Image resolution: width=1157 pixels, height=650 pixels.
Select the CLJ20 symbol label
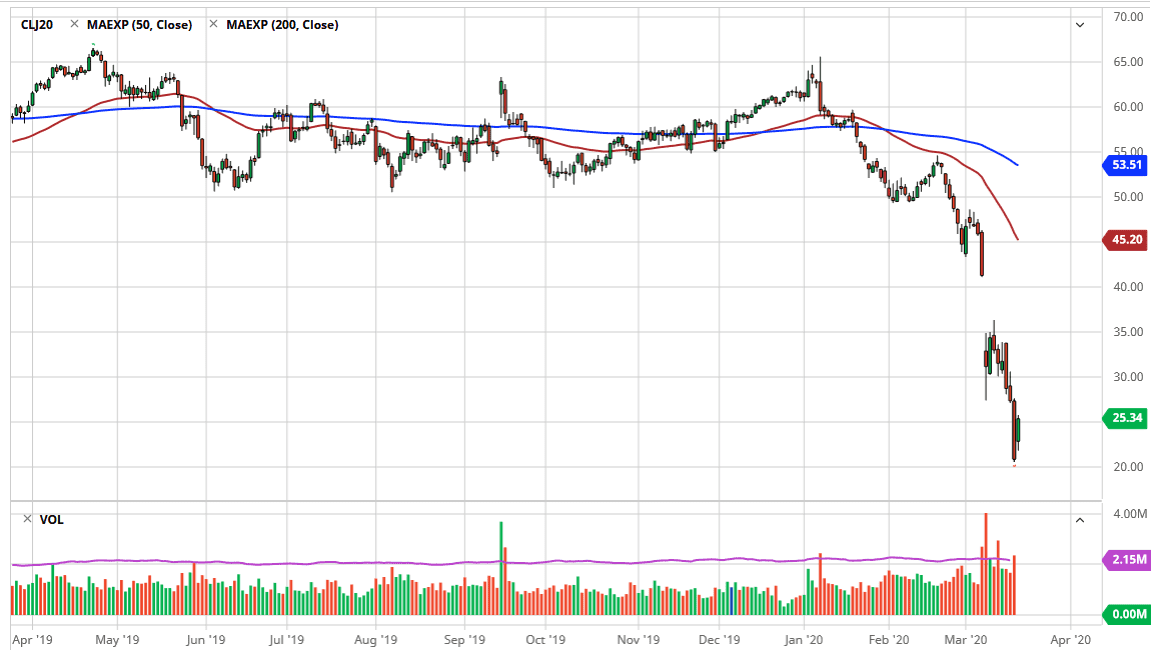37,25
